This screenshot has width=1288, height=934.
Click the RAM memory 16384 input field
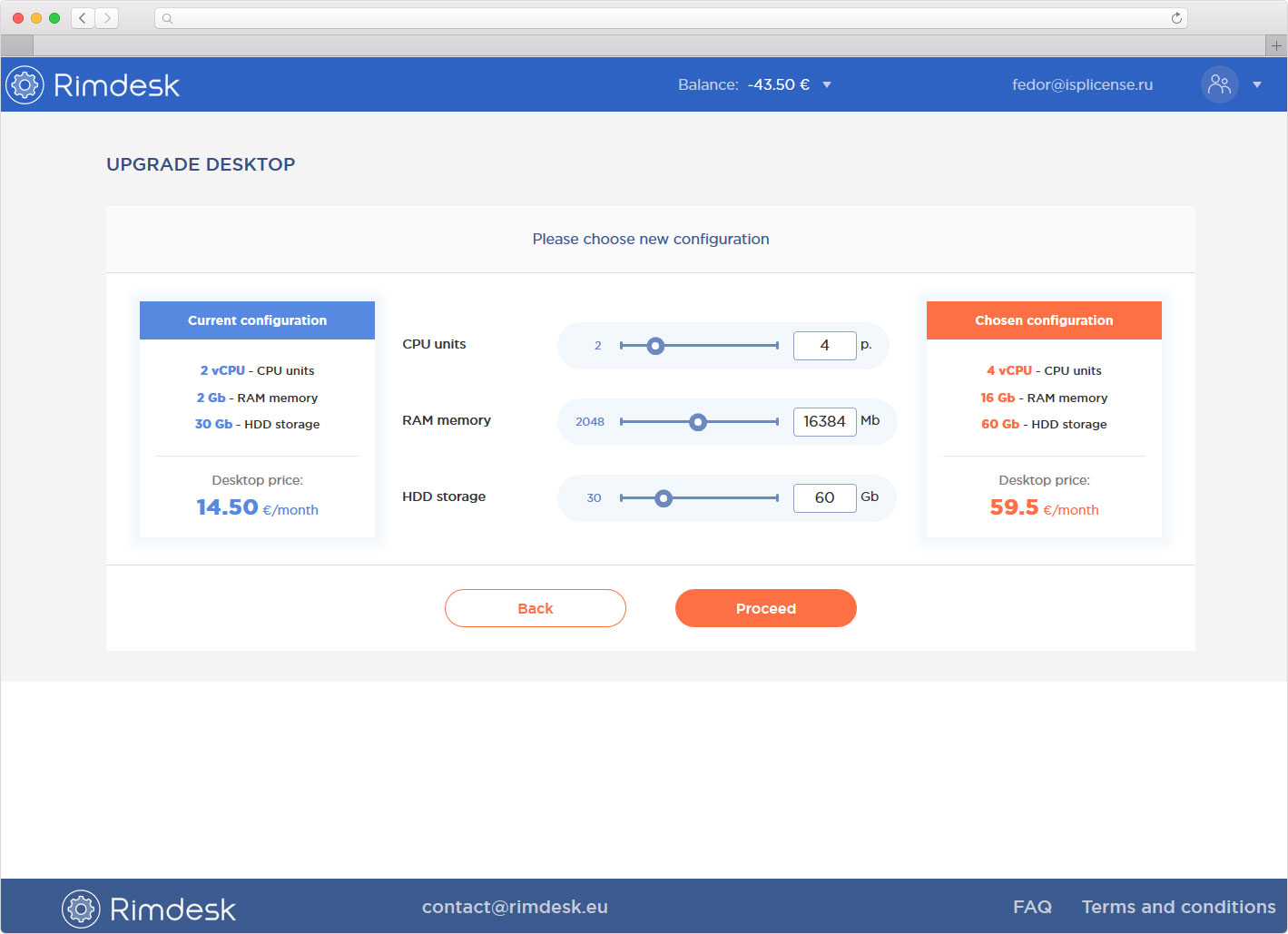click(x=824, y=422)
